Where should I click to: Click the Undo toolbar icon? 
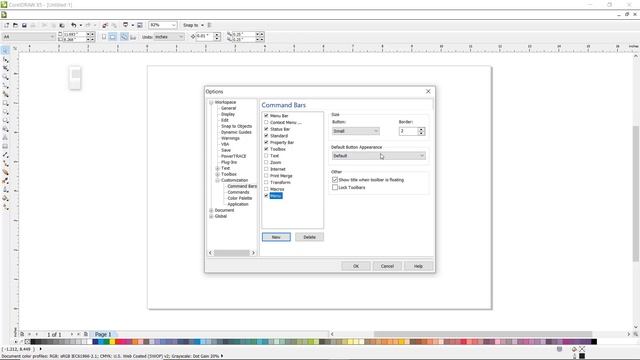click(73, 25)
